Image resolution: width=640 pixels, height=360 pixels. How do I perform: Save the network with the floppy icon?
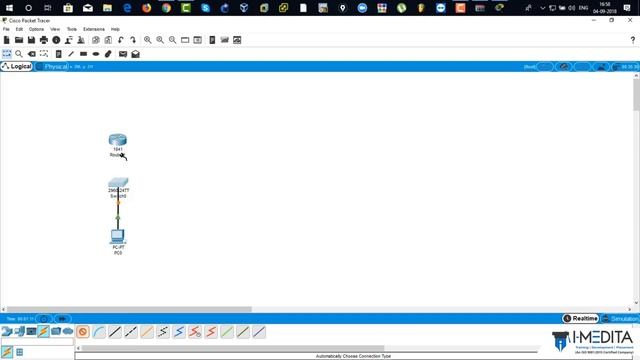coord(31,40)
